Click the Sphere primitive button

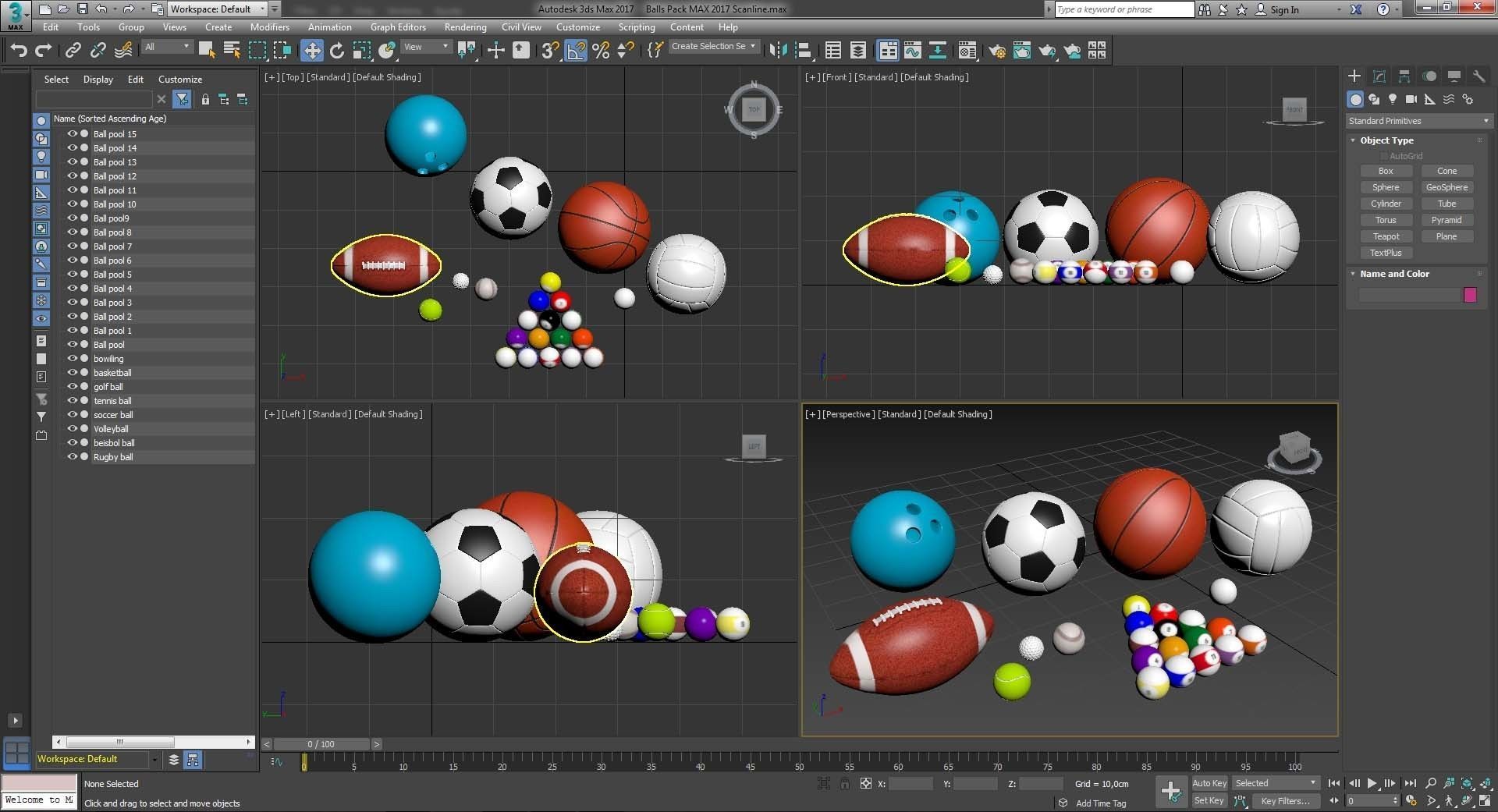point(1386,187)
